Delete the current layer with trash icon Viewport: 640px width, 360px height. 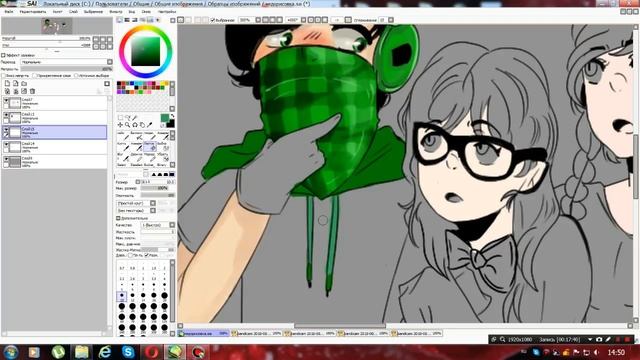tap(33, 91)
